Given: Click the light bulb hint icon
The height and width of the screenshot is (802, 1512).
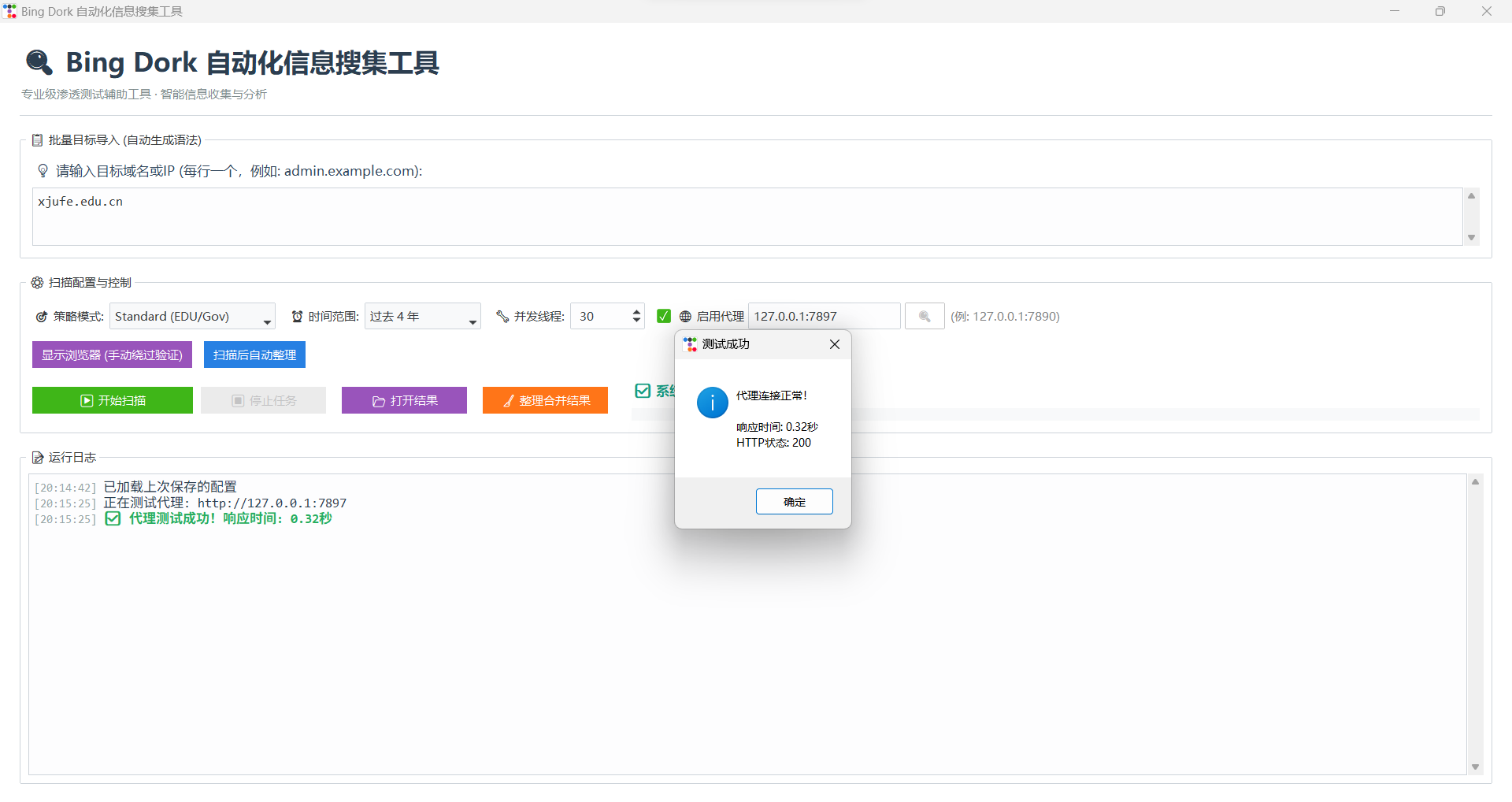Looking at the screenshot, I should click(x=43, y=171).
